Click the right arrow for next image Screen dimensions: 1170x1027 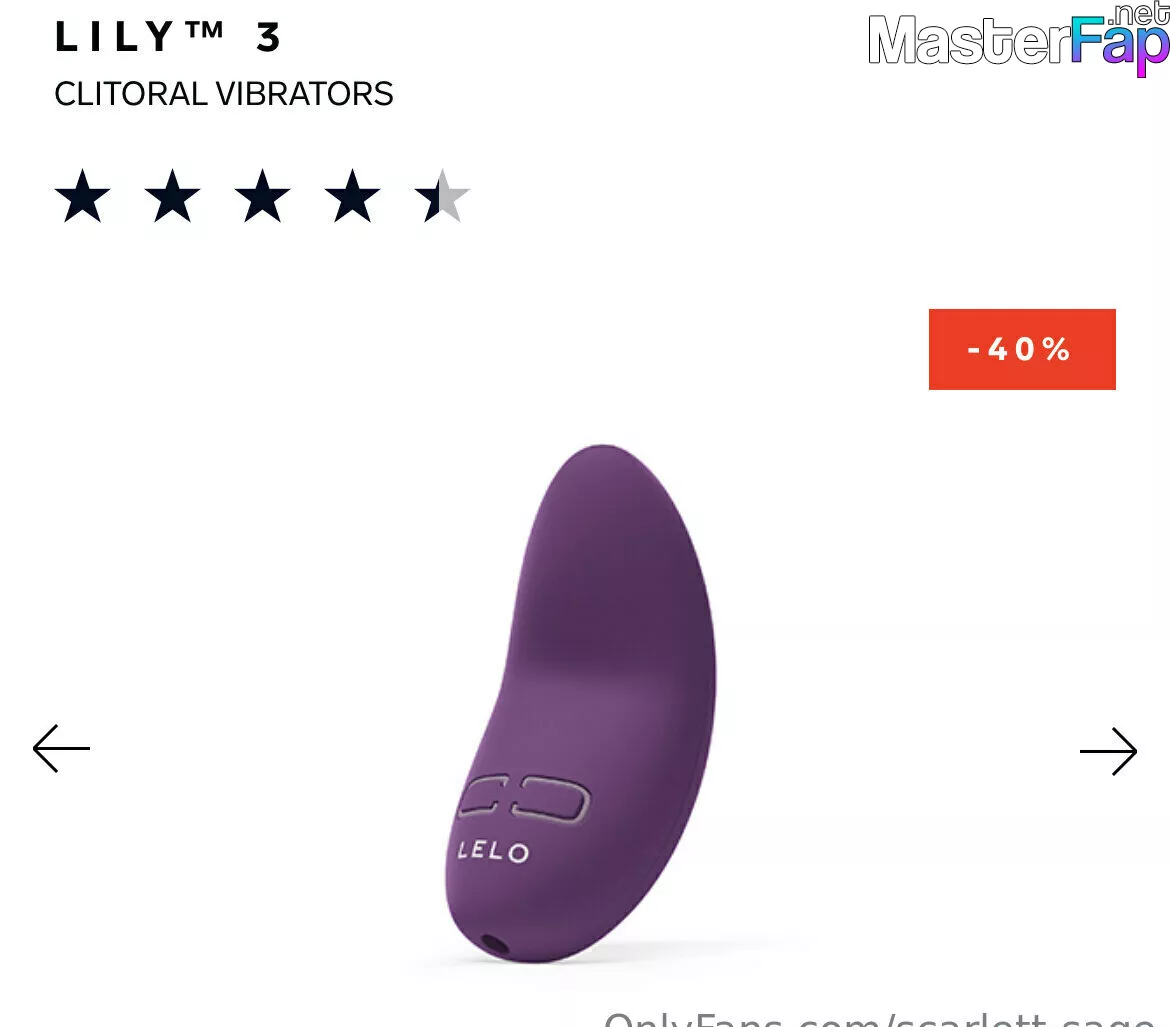pos(1108,751)
